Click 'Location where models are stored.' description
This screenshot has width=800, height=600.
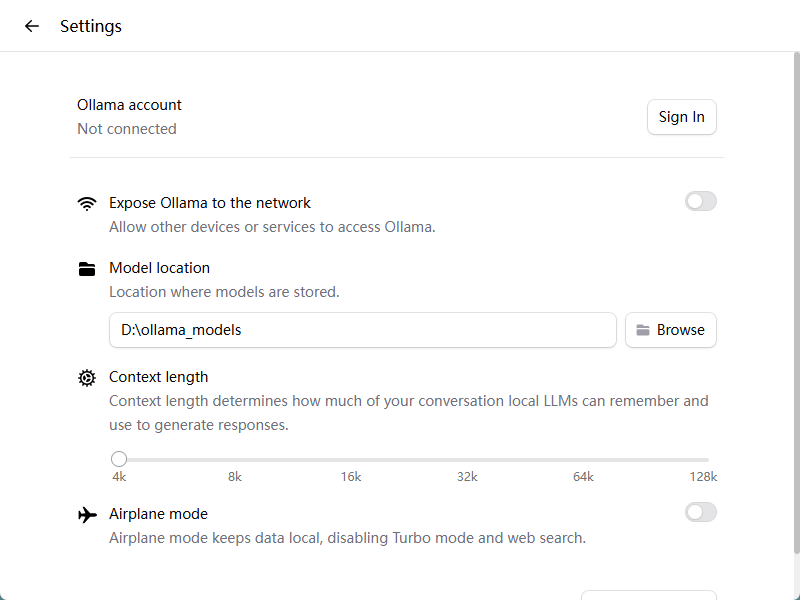point(224,292)
